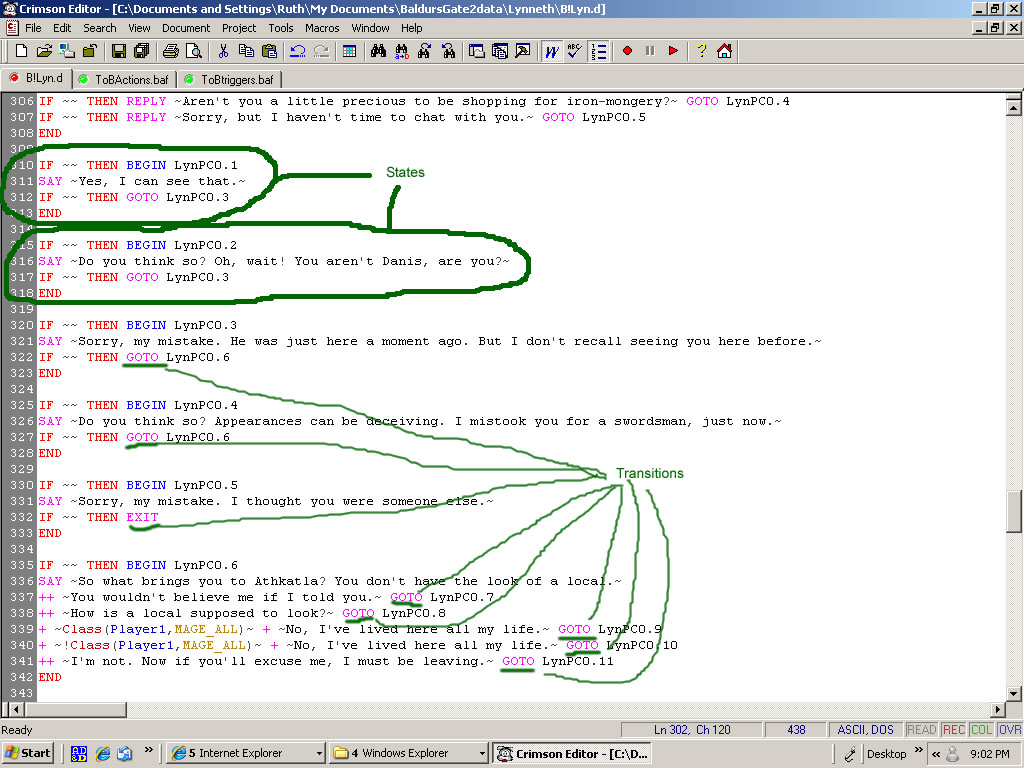This screenshot has width=1024, height=768.
Task: Click the Save document floppy icon
Action: coord(118,51)
